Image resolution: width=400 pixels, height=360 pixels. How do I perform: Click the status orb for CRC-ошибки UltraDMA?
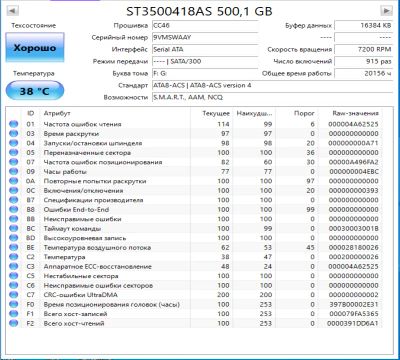click(x=14, y=295)
